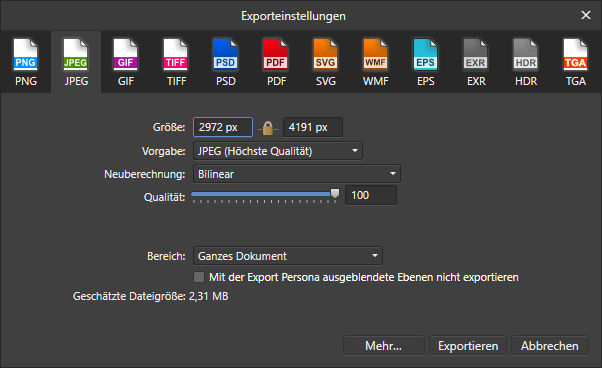The image size is (602, 368).
Task: Click the Qualität slider handle
Action: coord(335,193)
